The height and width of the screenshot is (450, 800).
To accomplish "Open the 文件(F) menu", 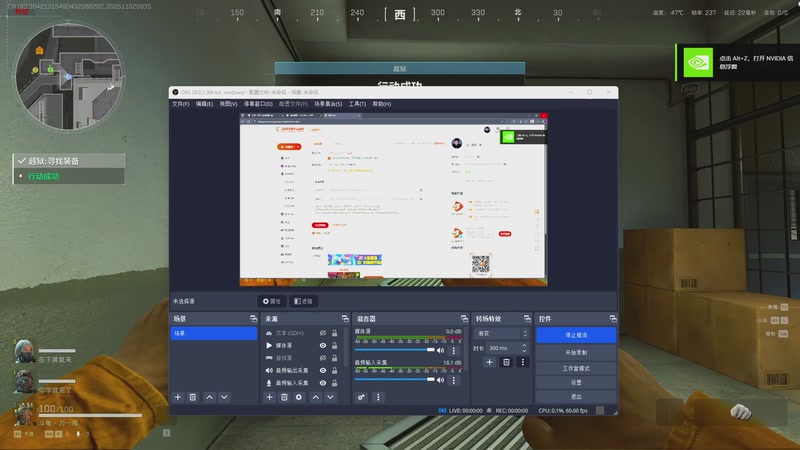I will tap(181, 104).
